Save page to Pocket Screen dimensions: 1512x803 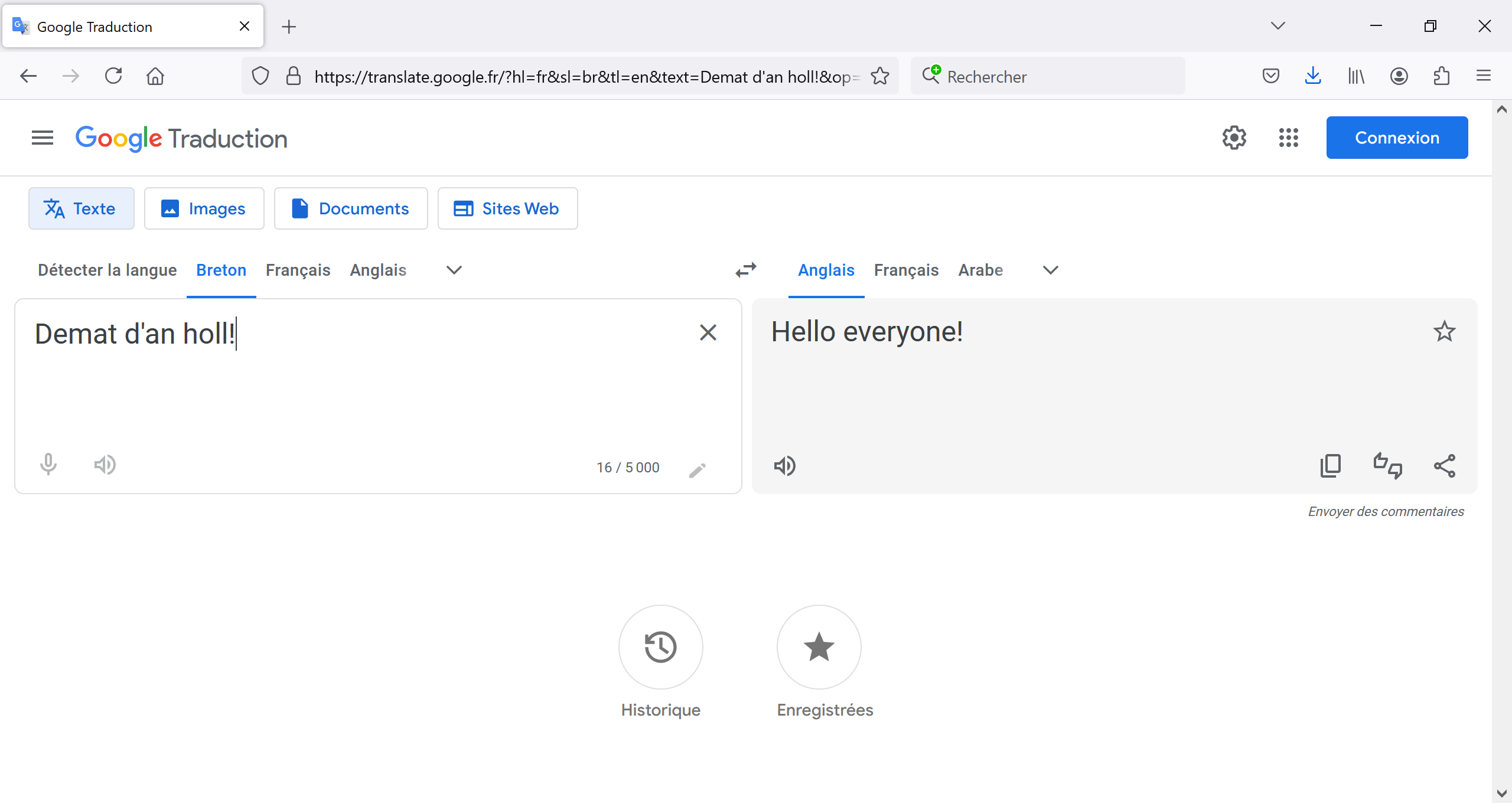pos(1271,76)
